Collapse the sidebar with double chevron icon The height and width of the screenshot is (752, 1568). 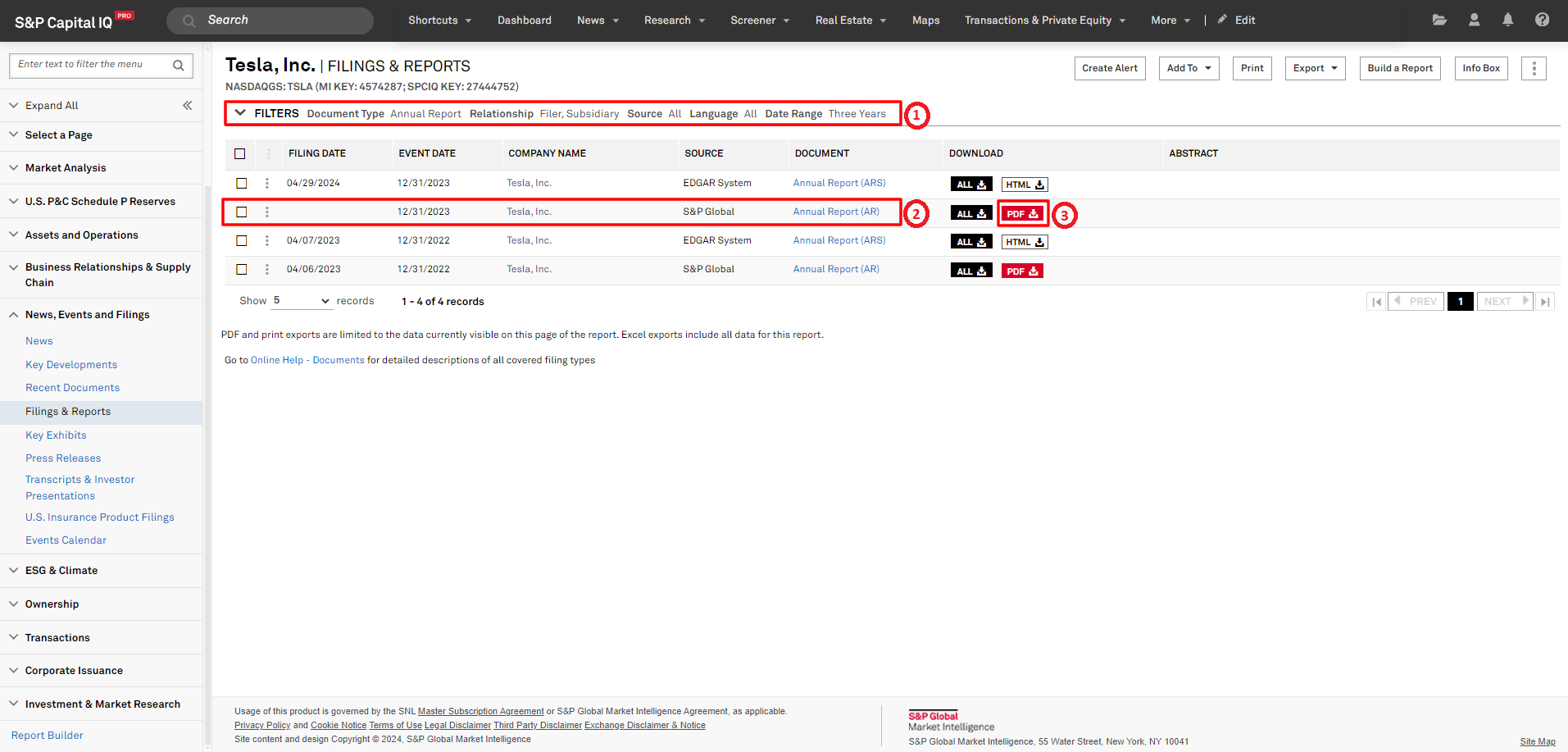187,105
